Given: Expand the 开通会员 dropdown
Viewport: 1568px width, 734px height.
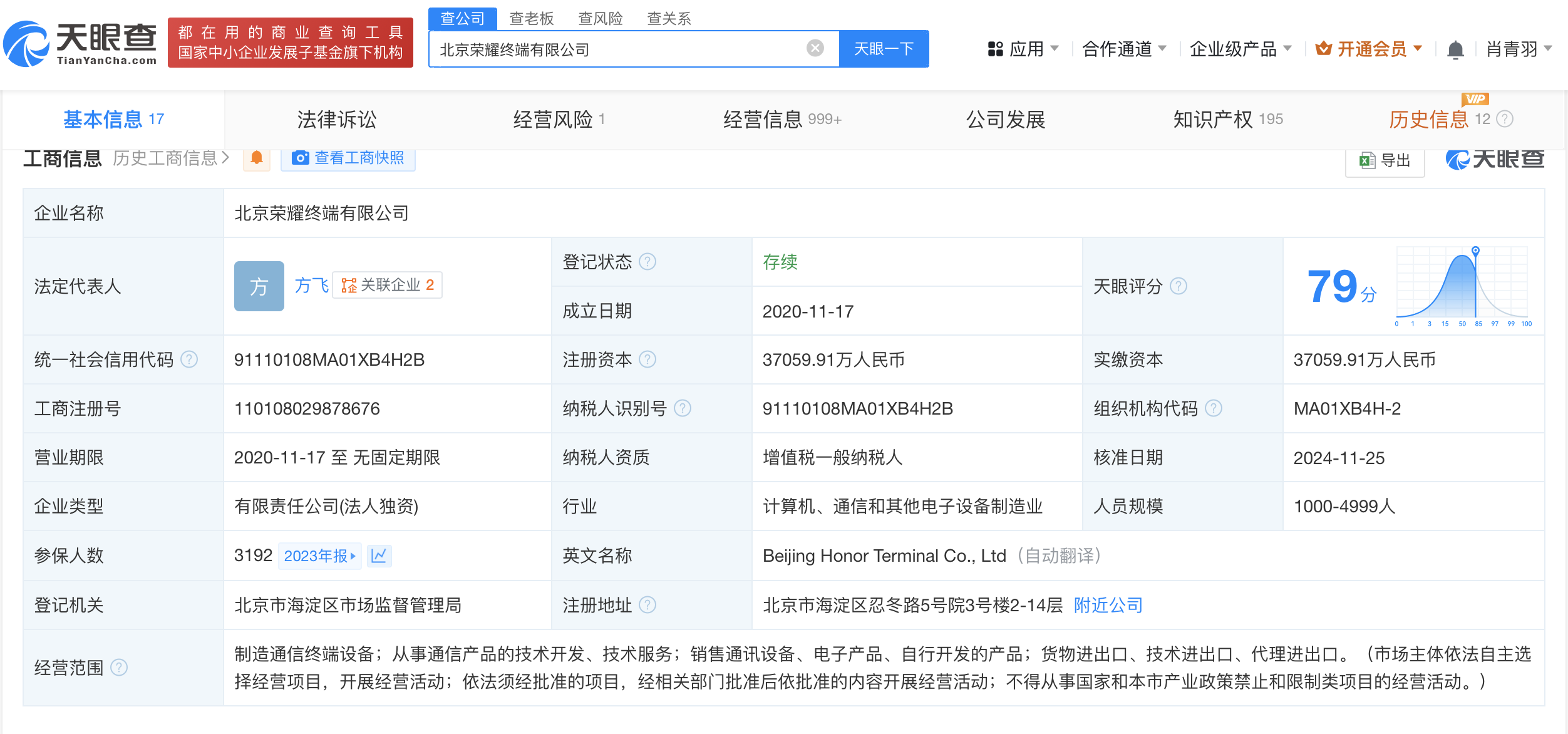Looking at the screenshot, I should [1369, 49].
